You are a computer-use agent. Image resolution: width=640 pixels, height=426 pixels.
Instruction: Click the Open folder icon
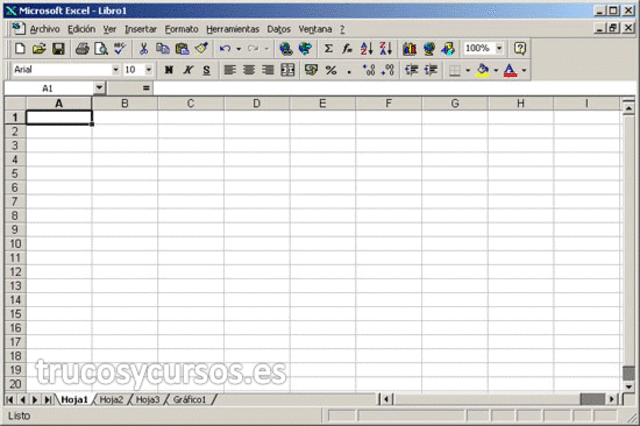click(x=39, y=49)
